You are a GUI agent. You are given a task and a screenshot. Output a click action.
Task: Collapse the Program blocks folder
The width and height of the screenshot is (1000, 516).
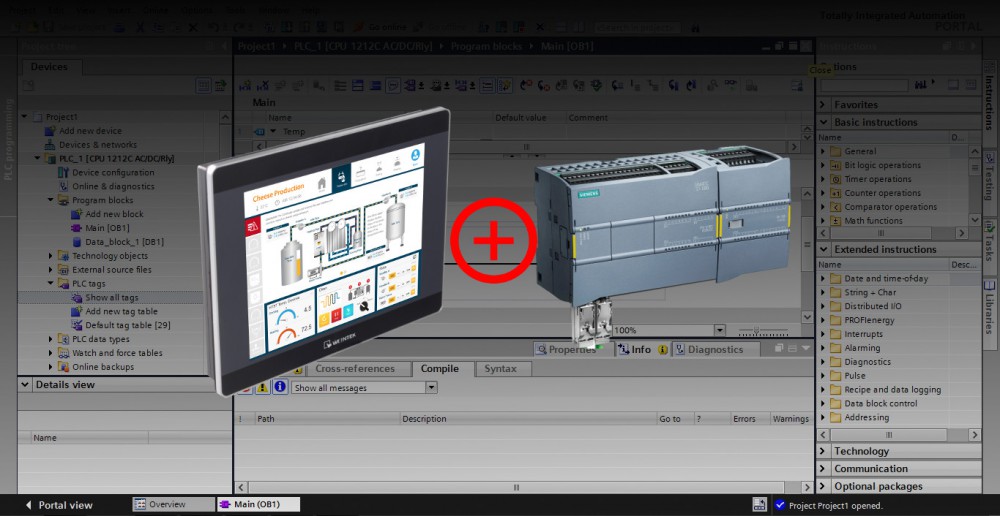click(51, 200)
